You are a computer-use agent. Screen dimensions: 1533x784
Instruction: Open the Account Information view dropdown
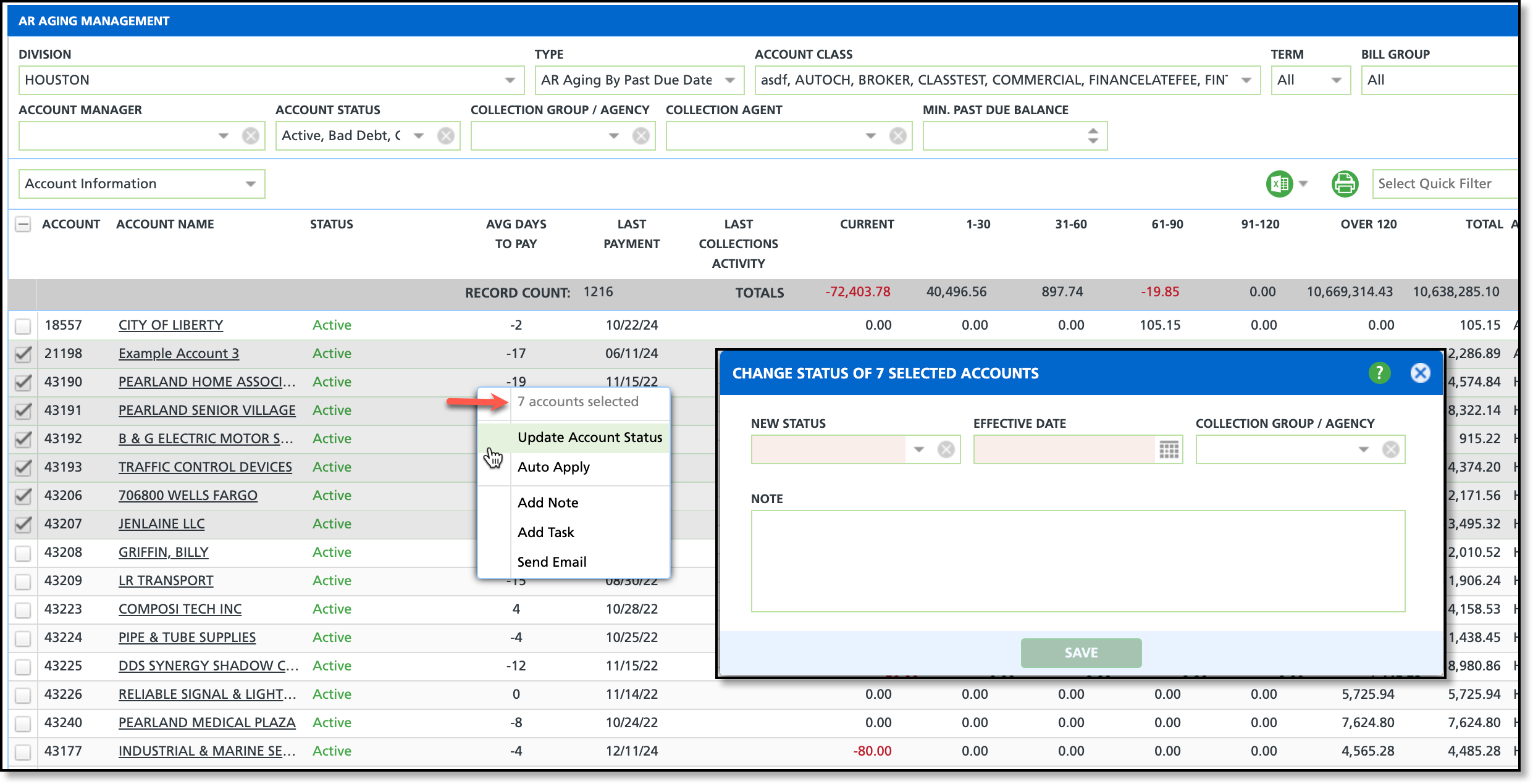250,184
